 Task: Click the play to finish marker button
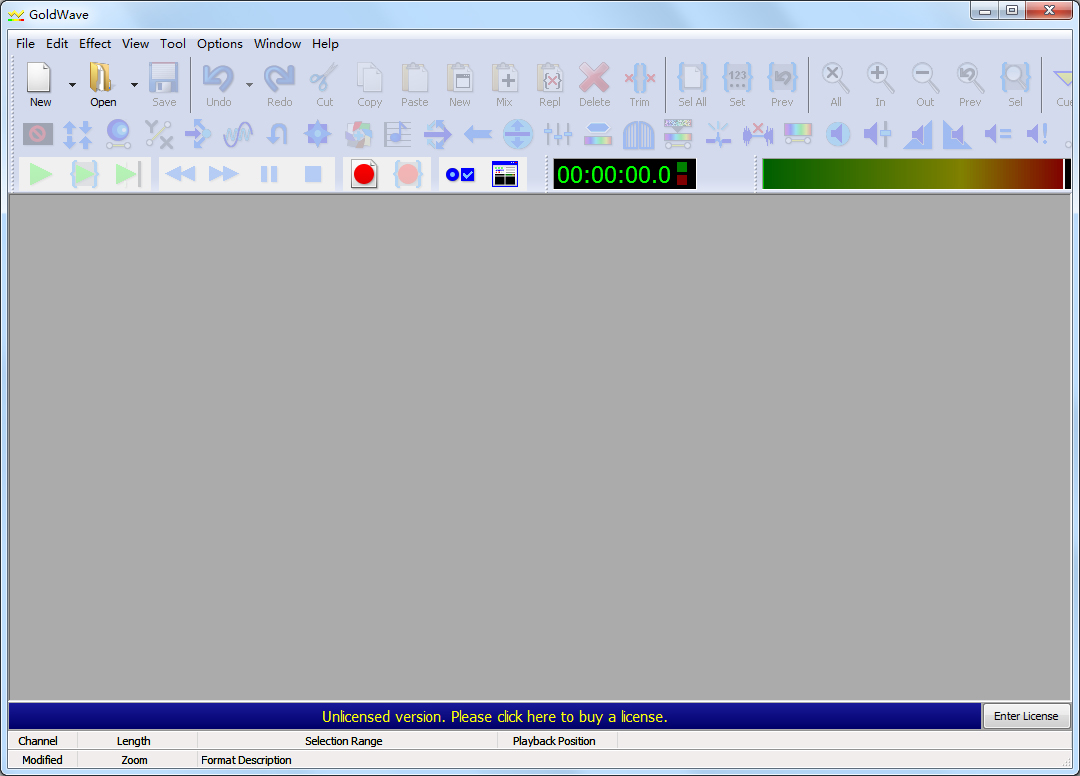tap(128, 174)
